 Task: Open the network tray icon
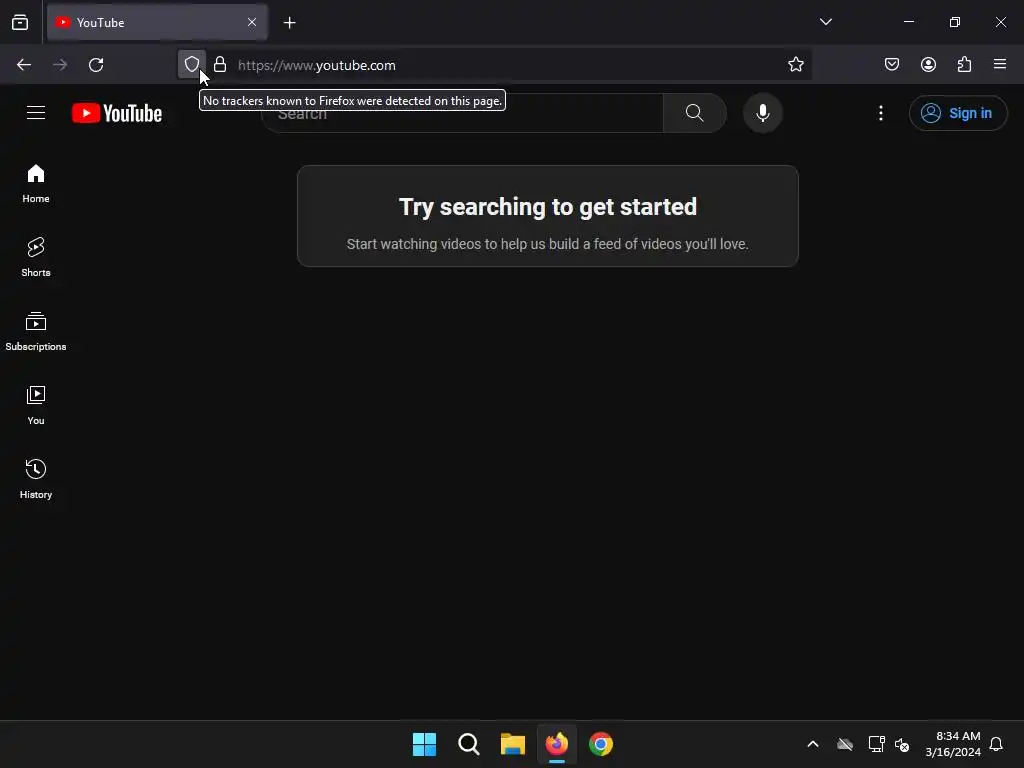pos(876,744)
